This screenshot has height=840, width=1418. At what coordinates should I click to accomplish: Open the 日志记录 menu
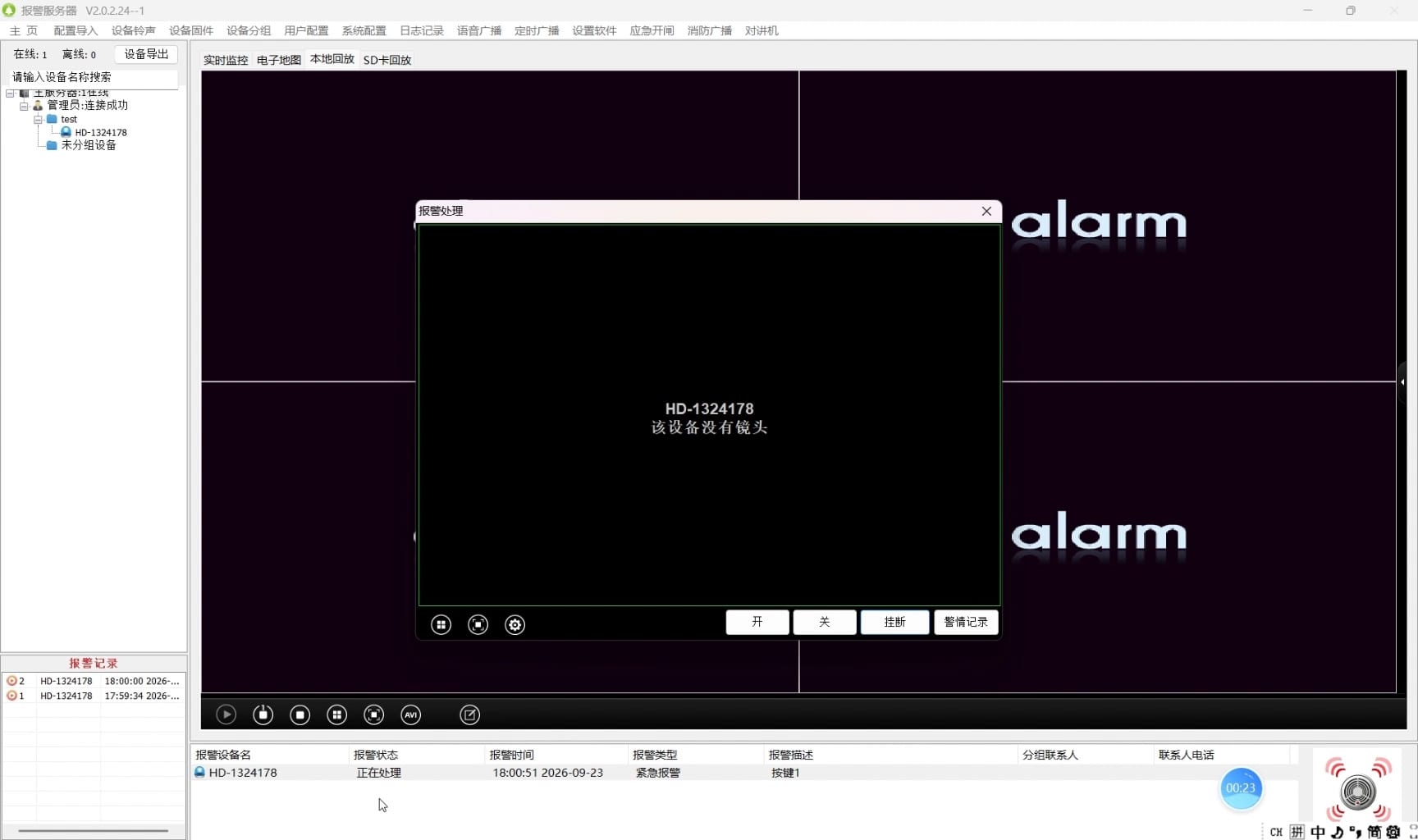click(x=422, y=30)
